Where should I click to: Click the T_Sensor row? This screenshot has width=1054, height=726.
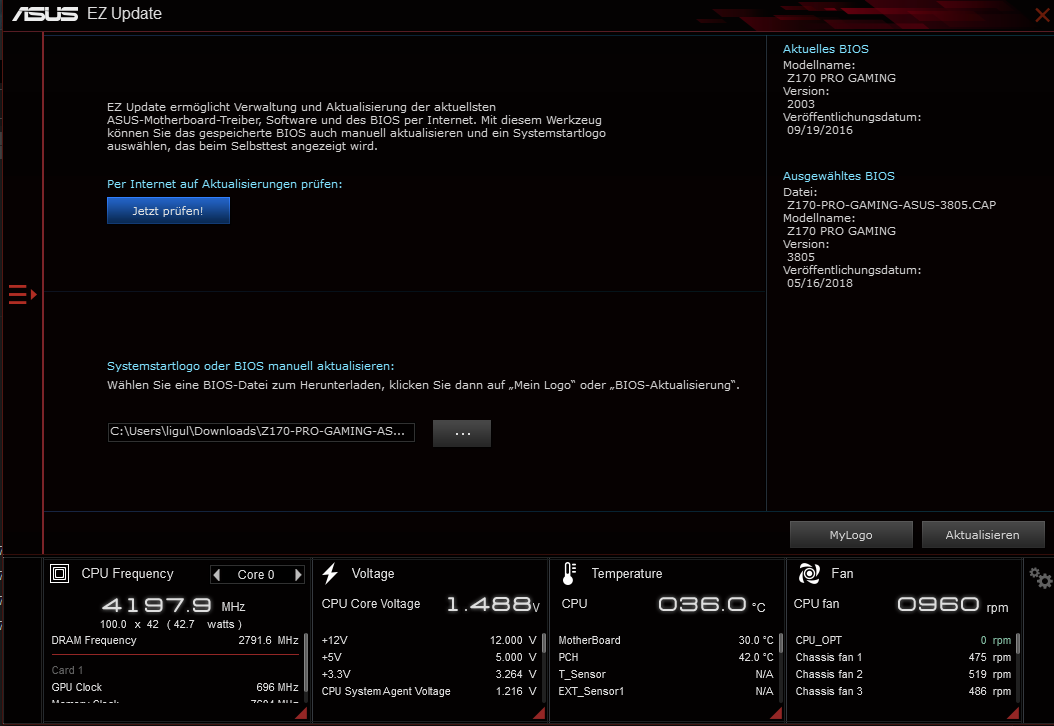[x=665, y=674]
